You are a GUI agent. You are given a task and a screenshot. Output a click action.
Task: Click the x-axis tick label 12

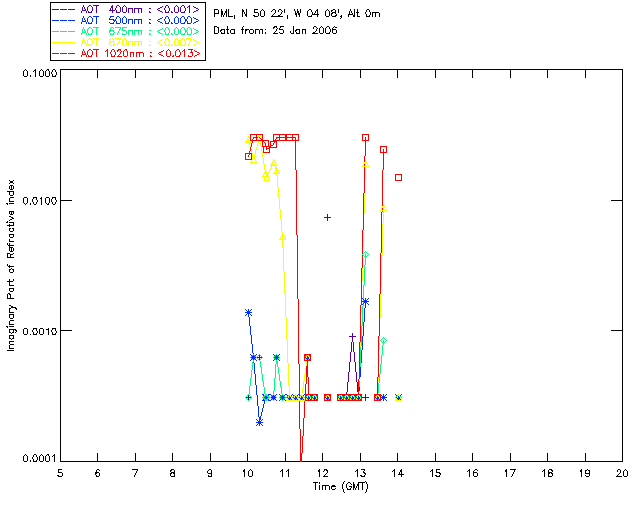click(x=322, y=473)
